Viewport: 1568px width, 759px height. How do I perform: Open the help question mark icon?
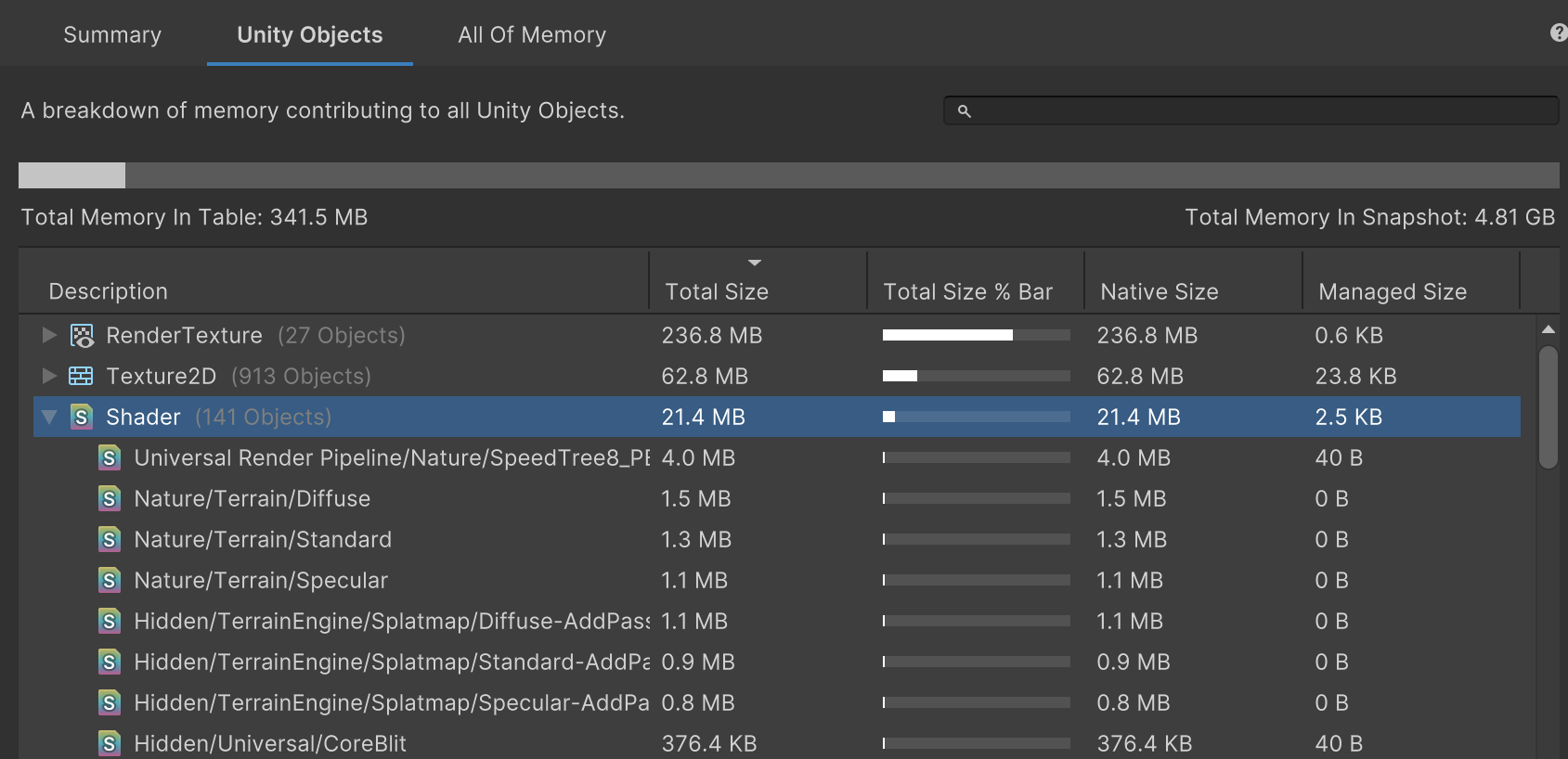coord(1558,33)
